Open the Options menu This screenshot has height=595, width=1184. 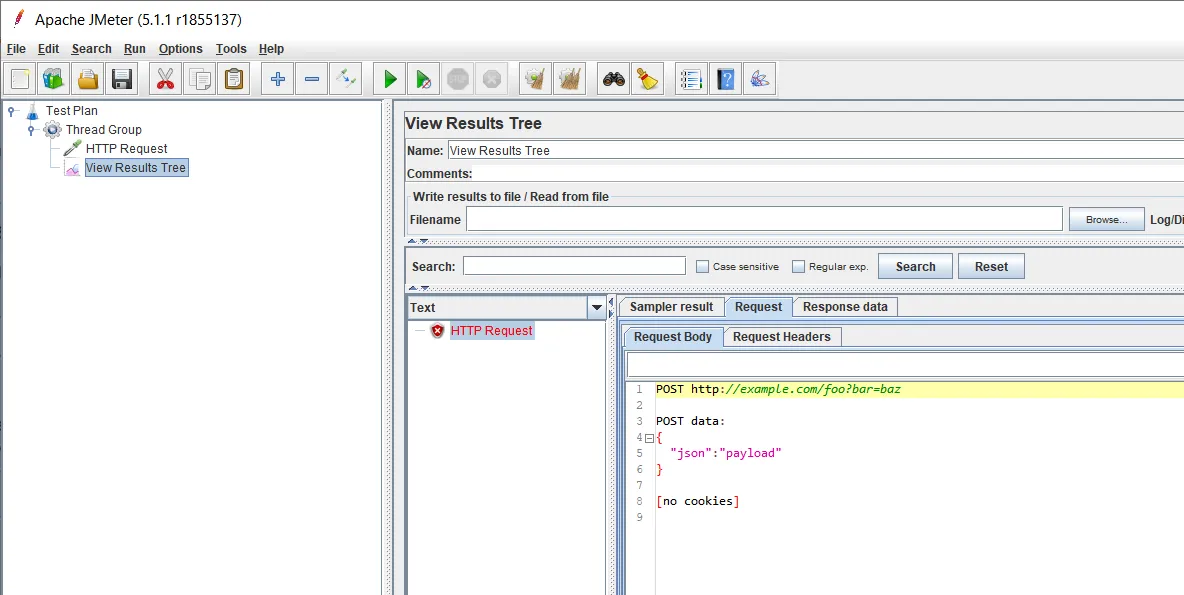(180, 49)
